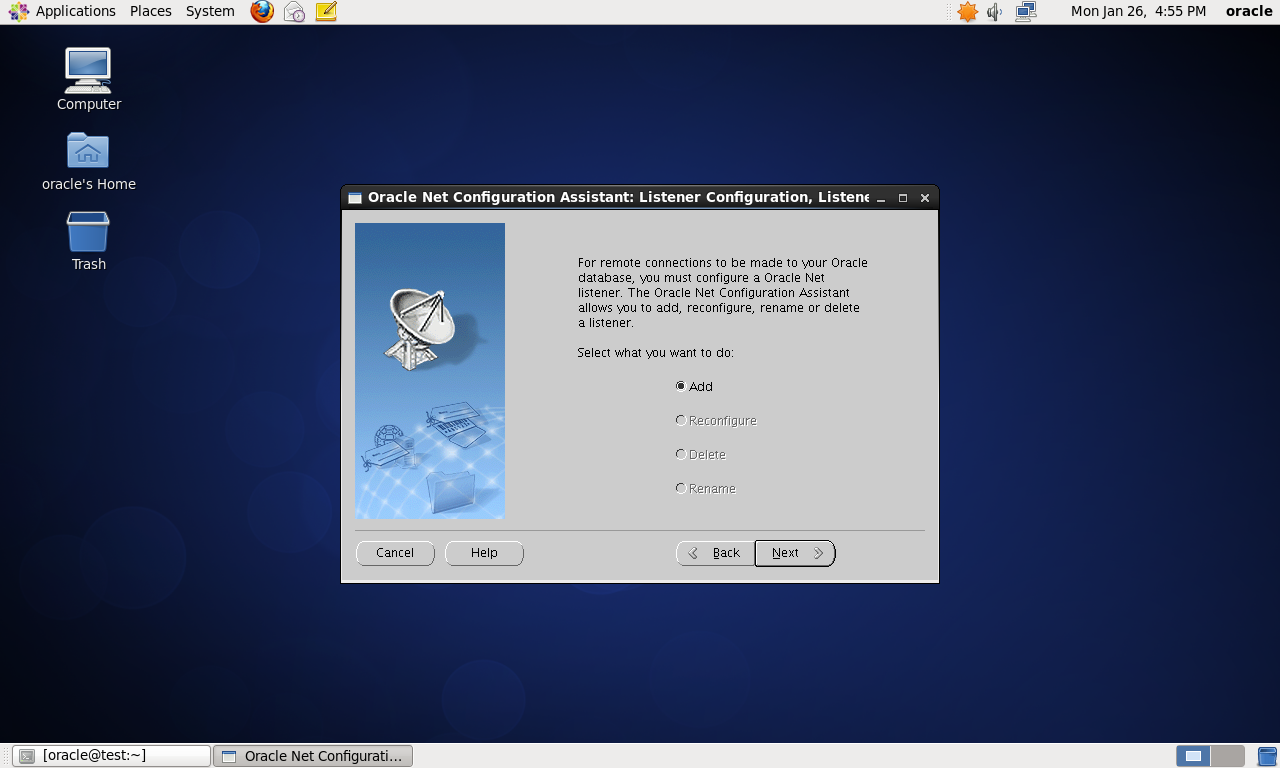Minimize the Oracle Net Configuration Assistant window
The height and width of the screenshot is (768, 1280).
(881, 198)
